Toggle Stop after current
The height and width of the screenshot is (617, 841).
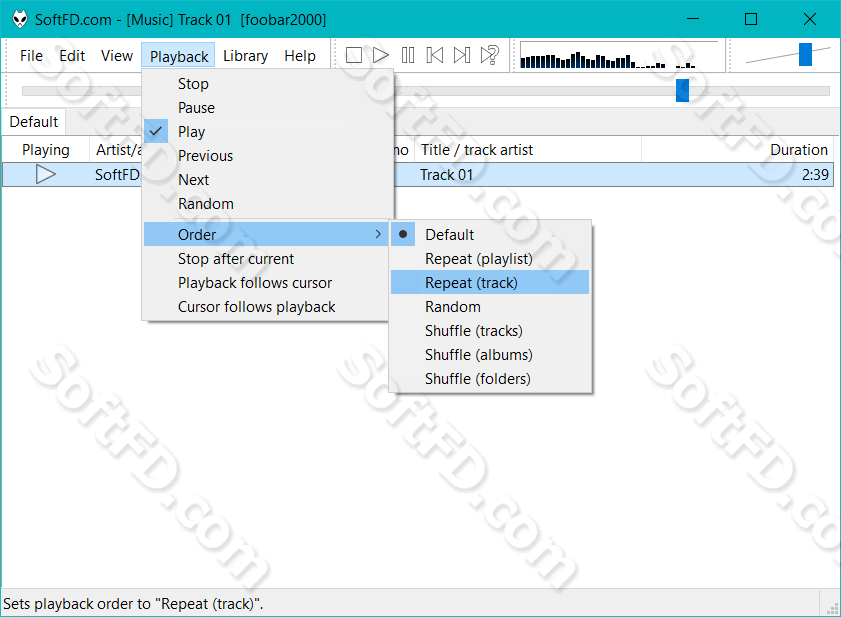coord(266,259)
